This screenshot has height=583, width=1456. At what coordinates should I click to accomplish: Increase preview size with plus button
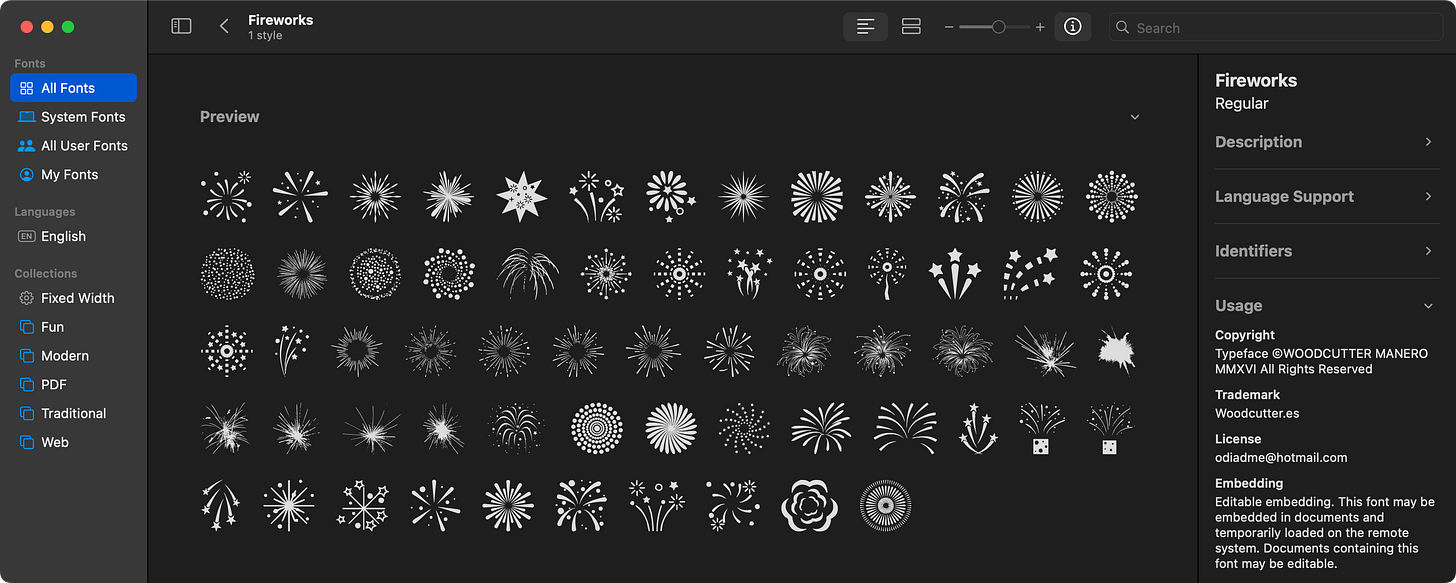point(1040,27)
